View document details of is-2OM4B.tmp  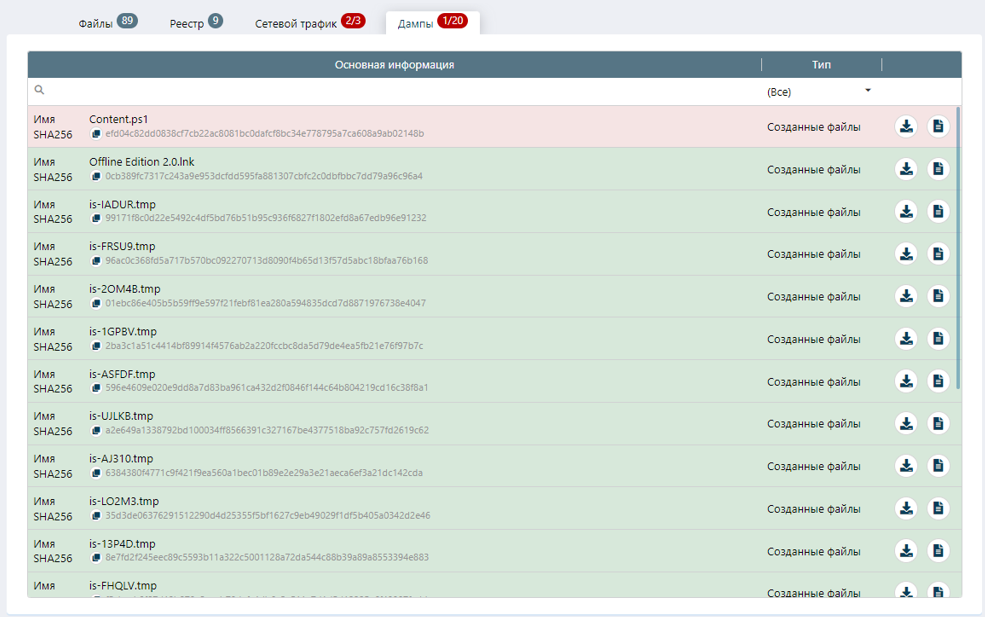938,296
